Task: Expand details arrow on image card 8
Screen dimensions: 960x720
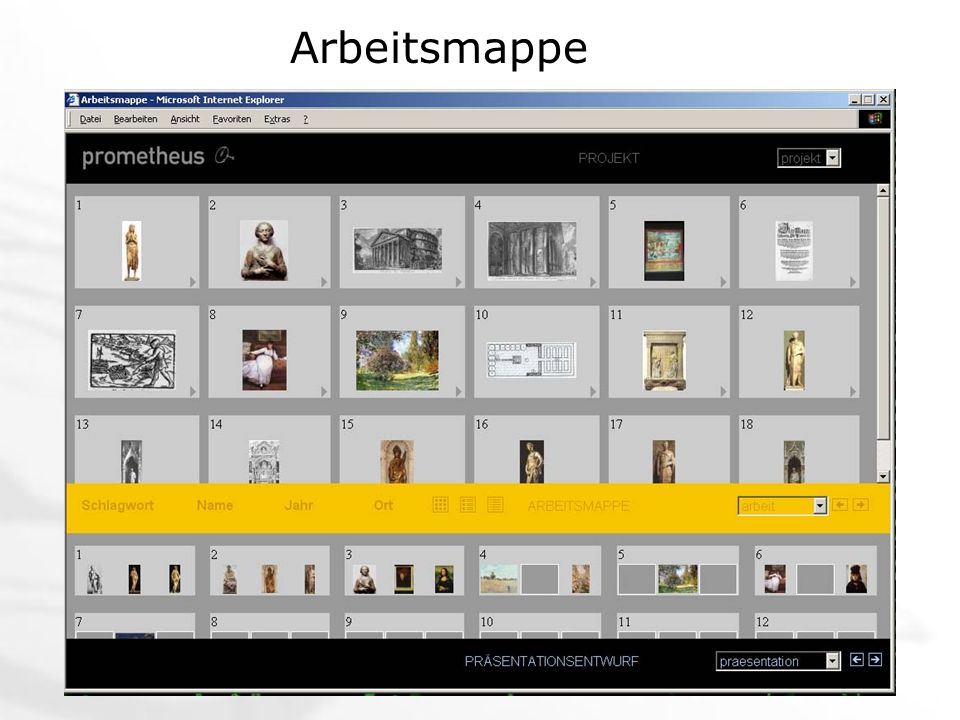Action: (x=324, y=391)
